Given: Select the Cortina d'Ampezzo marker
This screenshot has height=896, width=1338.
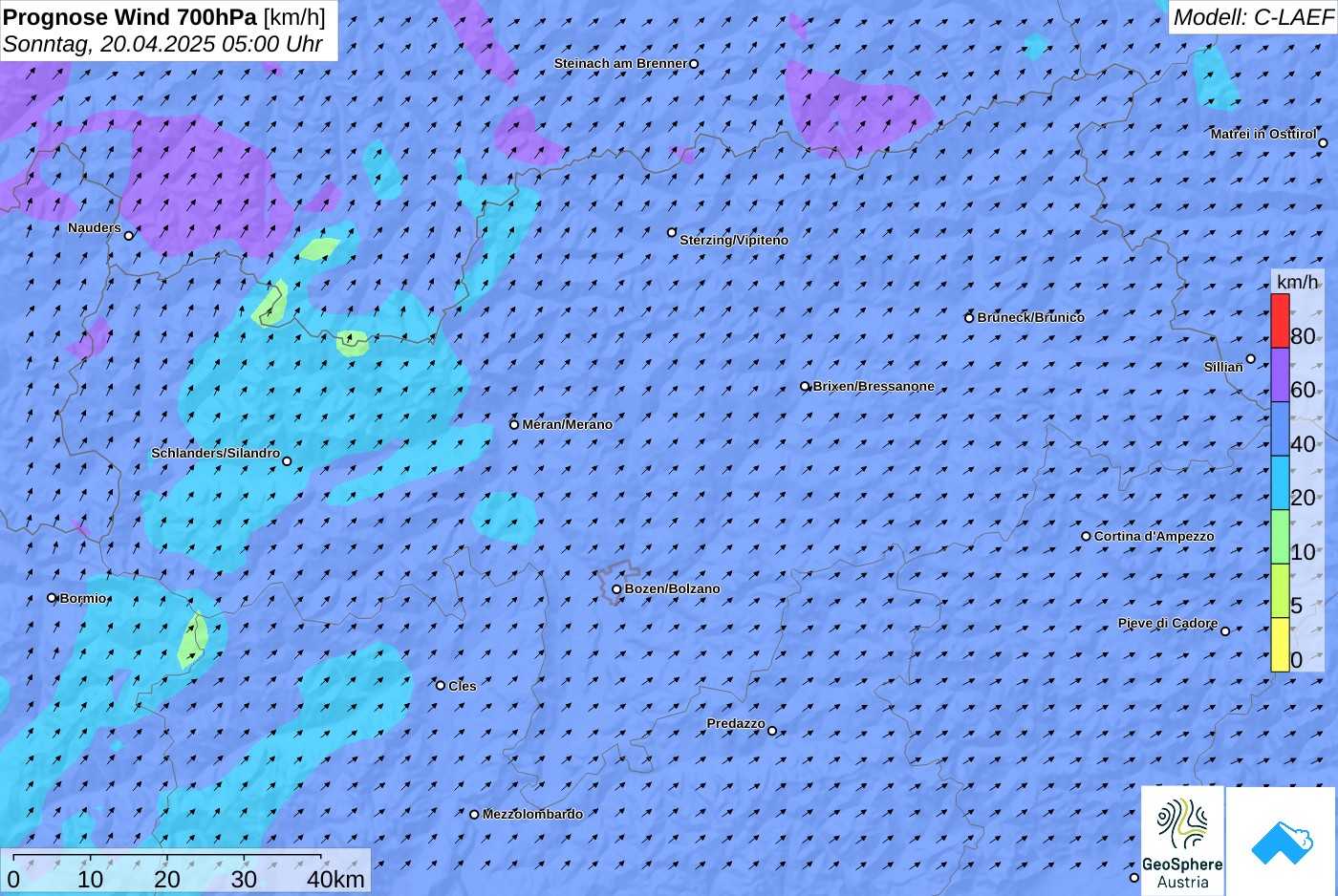Looking at the screenshot, I should 1086,537.
